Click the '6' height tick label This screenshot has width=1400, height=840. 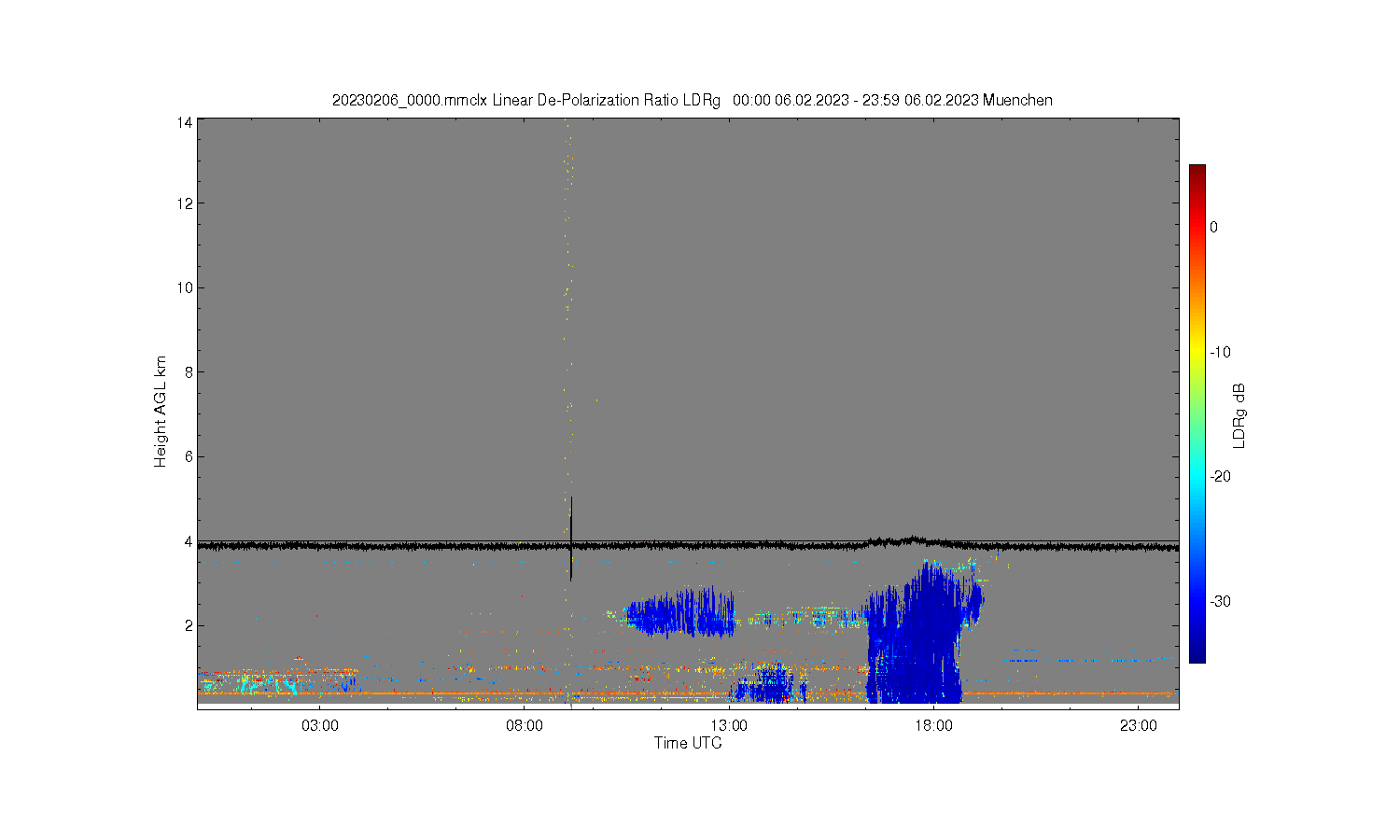(189, 456)
